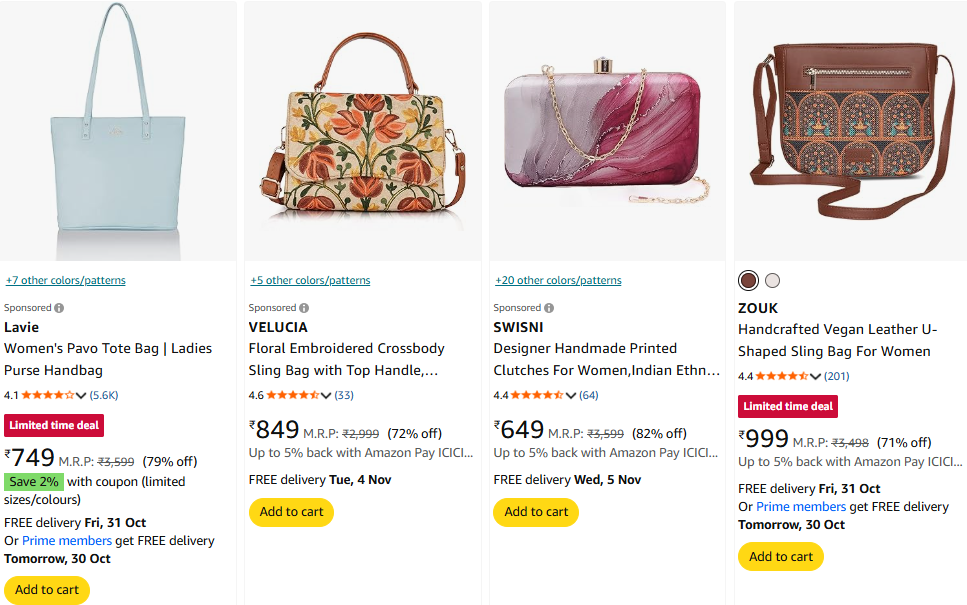Expand the rating dropdown arrow for Lavie bag
Screen dimensions: 967x605
82,395
